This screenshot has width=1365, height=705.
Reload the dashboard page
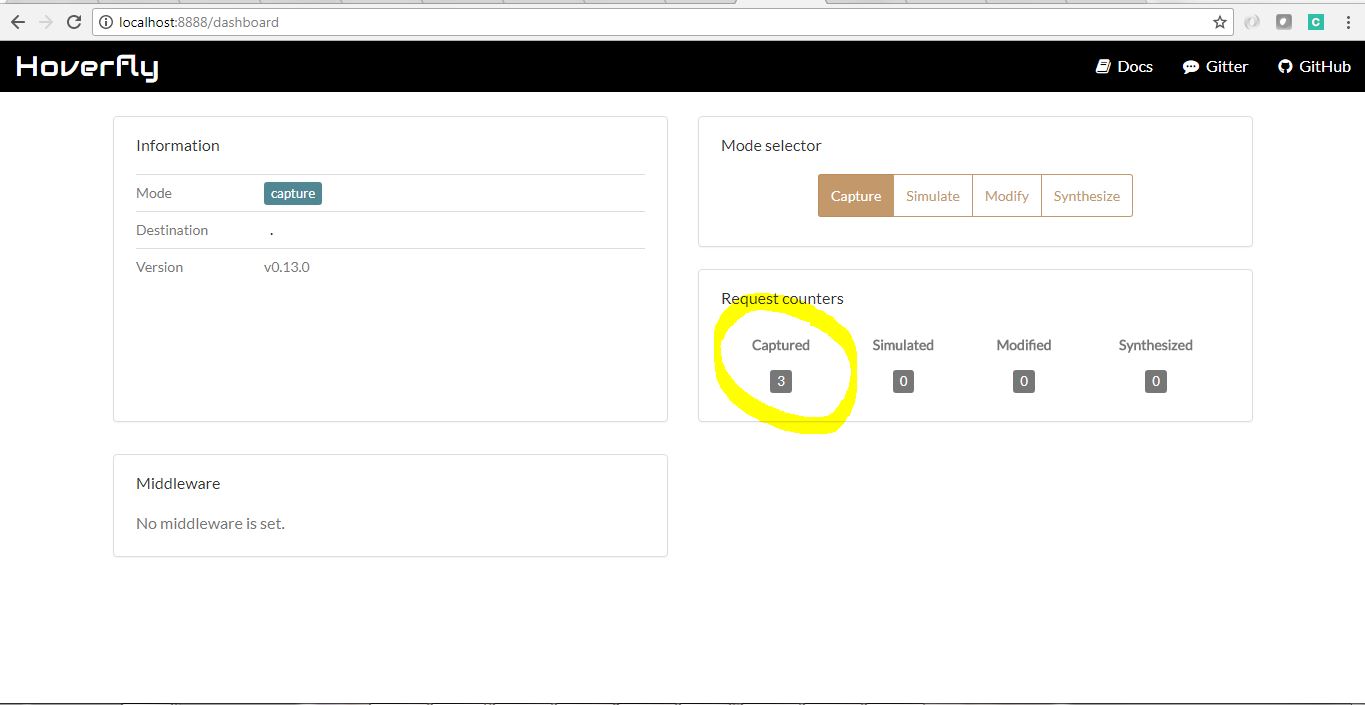click(x=74, y=22)
